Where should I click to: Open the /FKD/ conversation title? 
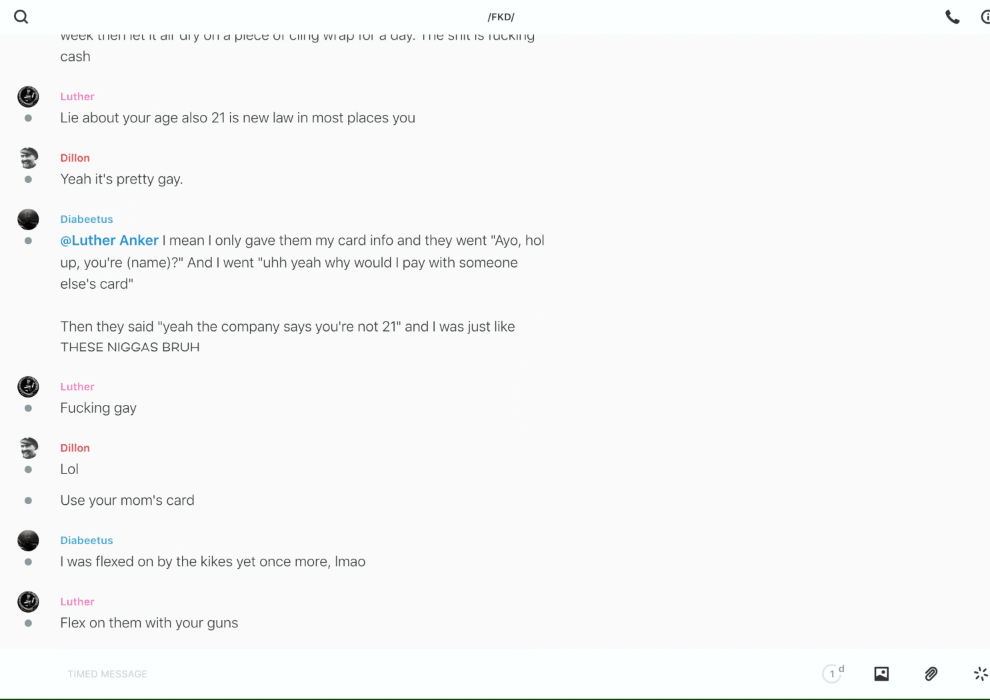point(501,17)
